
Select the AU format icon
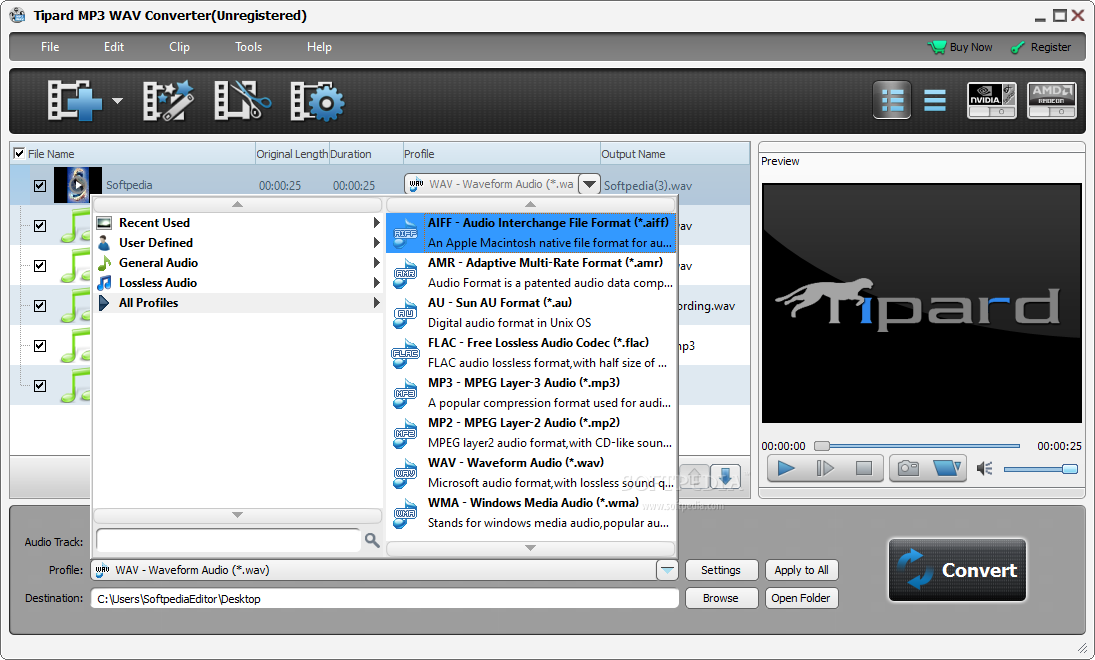pyautogui.click(x=405, y=313)
